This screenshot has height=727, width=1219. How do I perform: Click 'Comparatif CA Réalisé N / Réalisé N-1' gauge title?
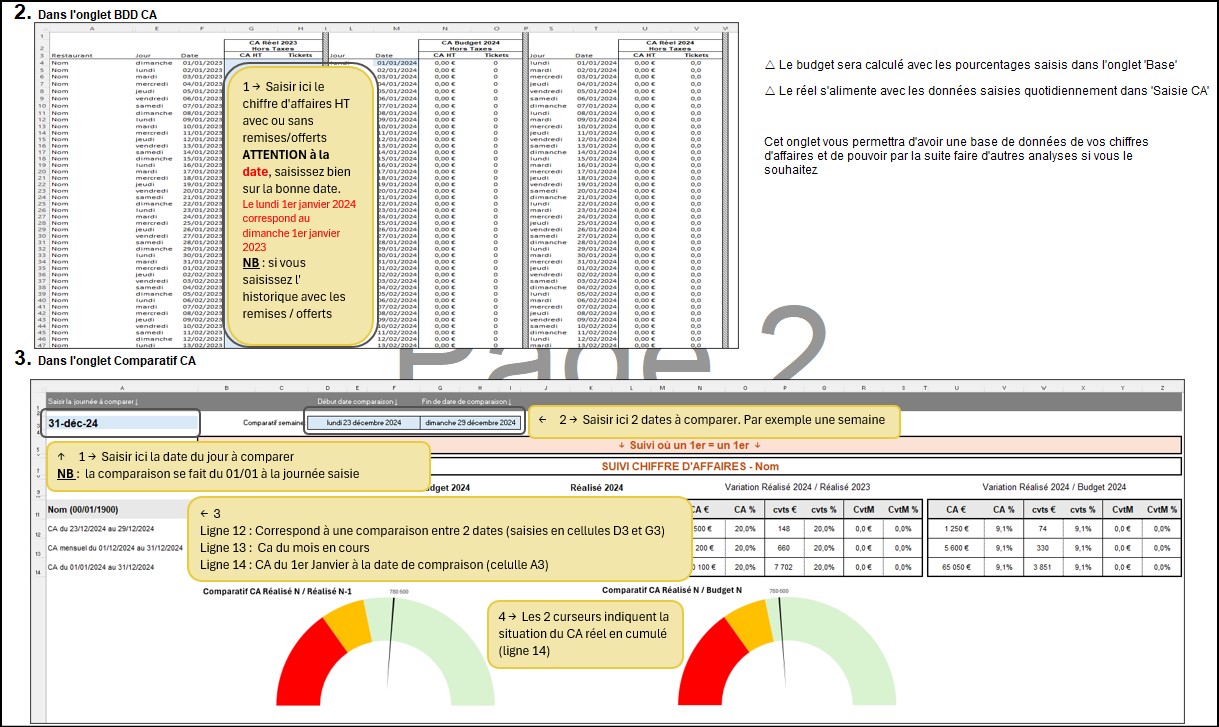point(278,590)
